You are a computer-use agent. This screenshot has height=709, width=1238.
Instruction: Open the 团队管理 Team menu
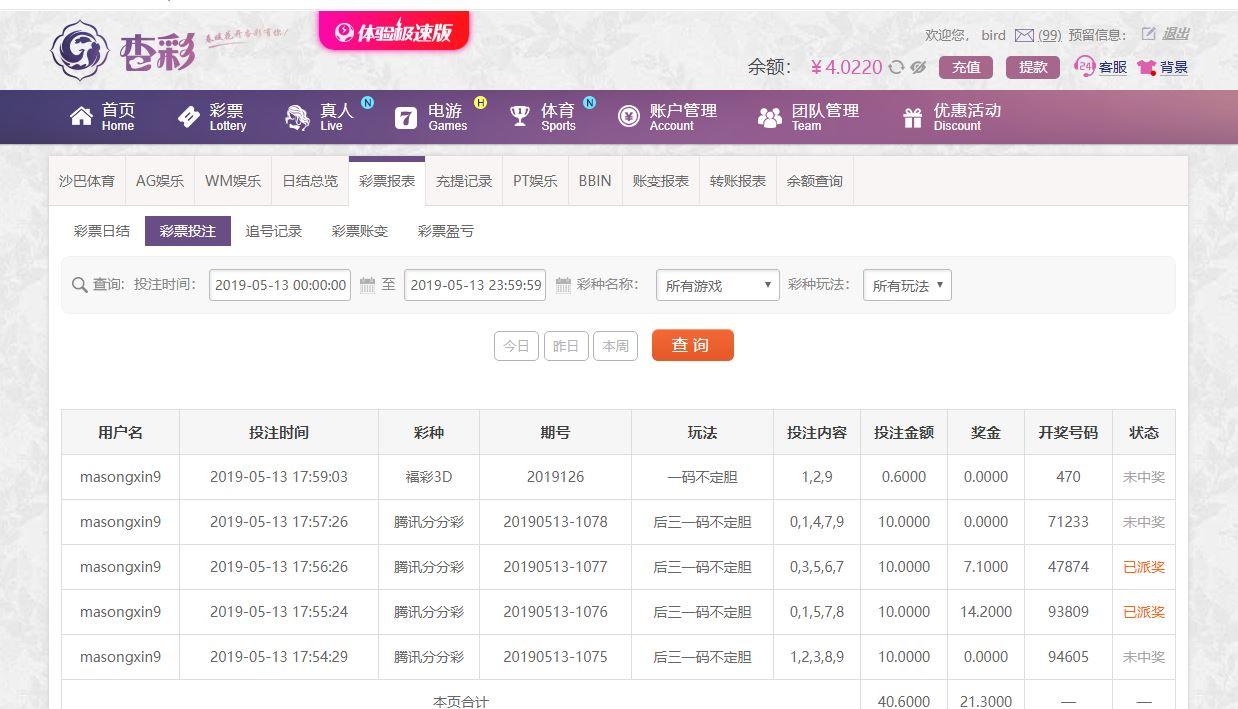808,117
